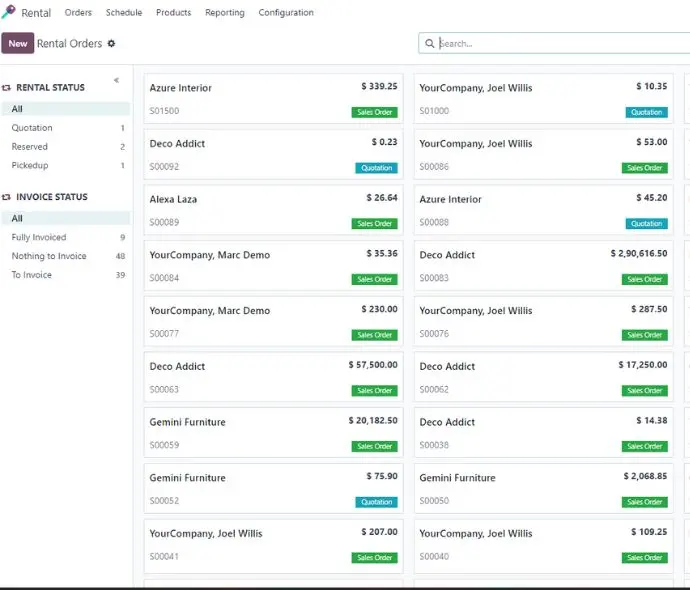Select All under Invoice Status
The image size is (690, 590).
click(x=66, y=218)
